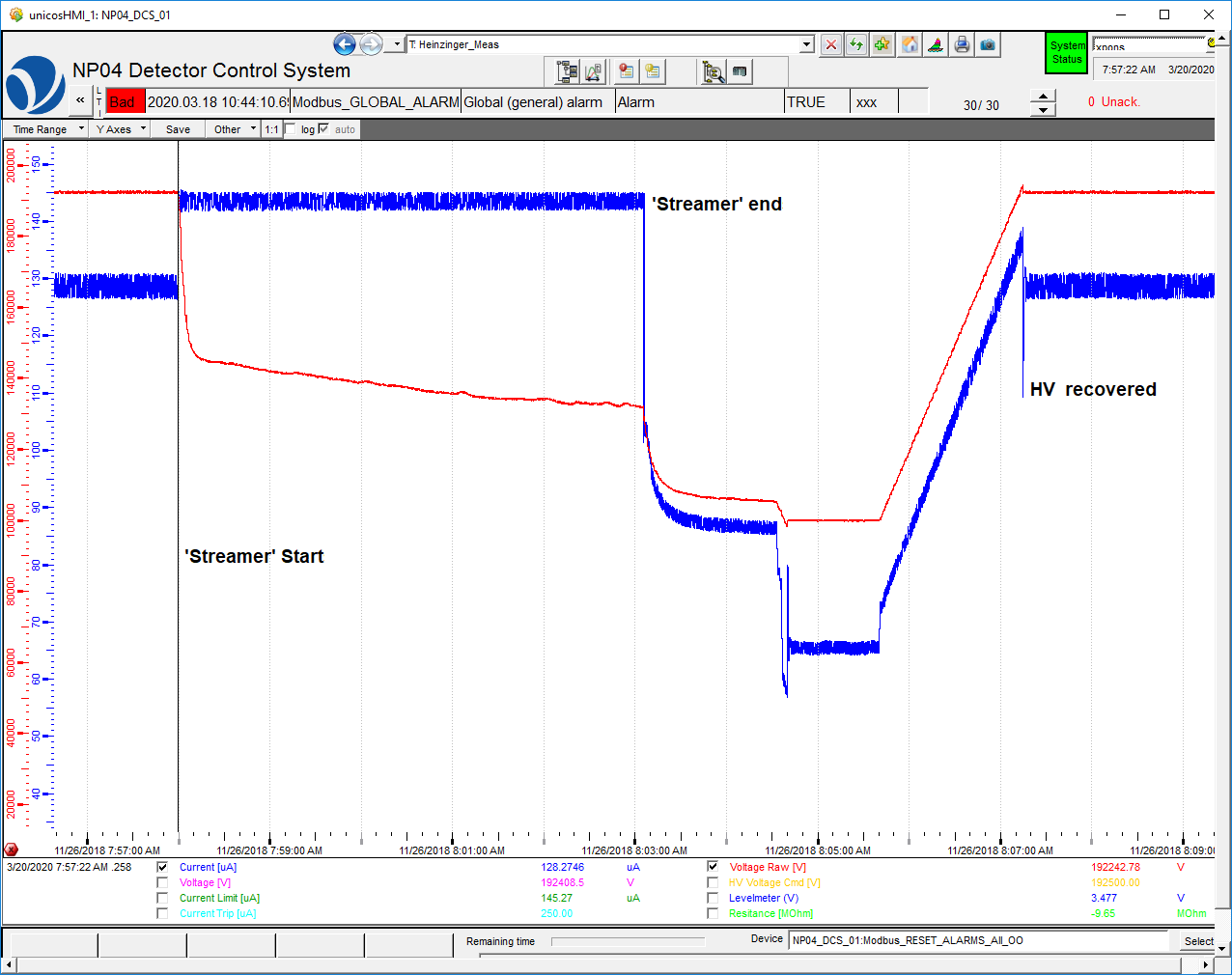Viewport: 1232px width, 975px height.
Task: Uncheck the Current [uA] curve checkbox
Action: point(162,867)
